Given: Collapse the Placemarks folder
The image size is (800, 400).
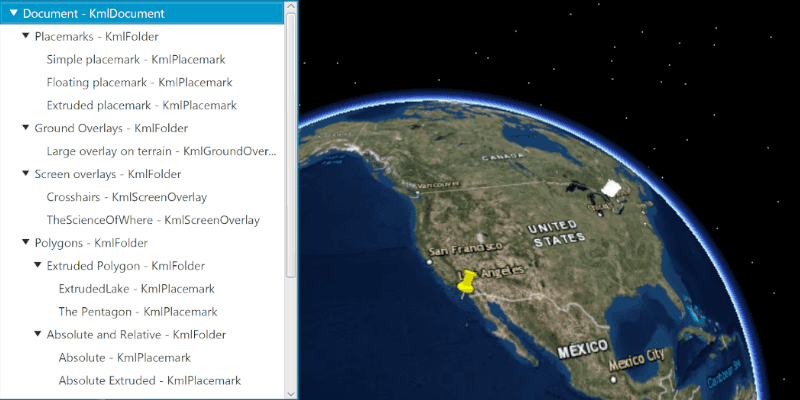Looking at the screenshot, I should 26,36.
